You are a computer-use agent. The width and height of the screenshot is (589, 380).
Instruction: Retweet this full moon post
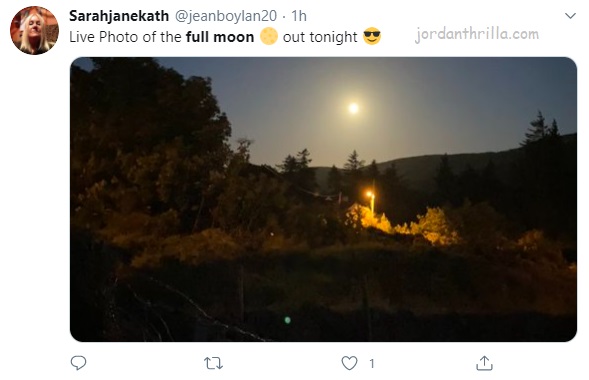[213, 363]
